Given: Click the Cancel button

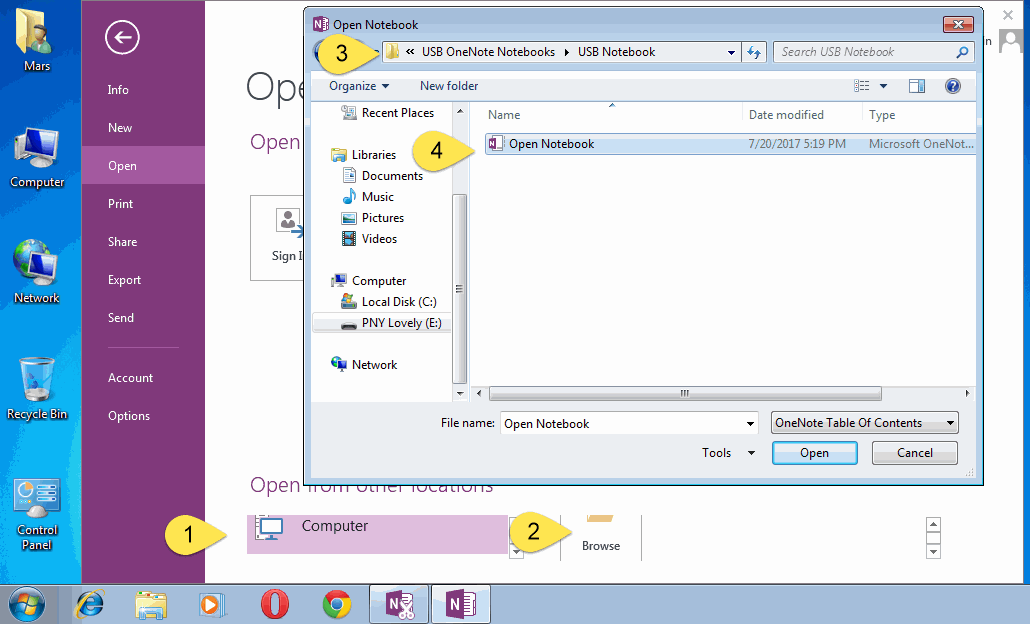Looking at the screenshot, I should [914, 453].
